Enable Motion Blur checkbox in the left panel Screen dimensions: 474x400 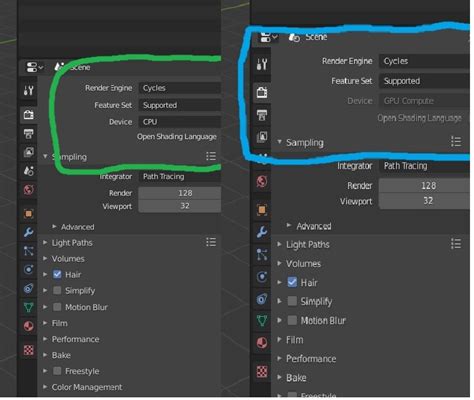[x=57, y=307]
